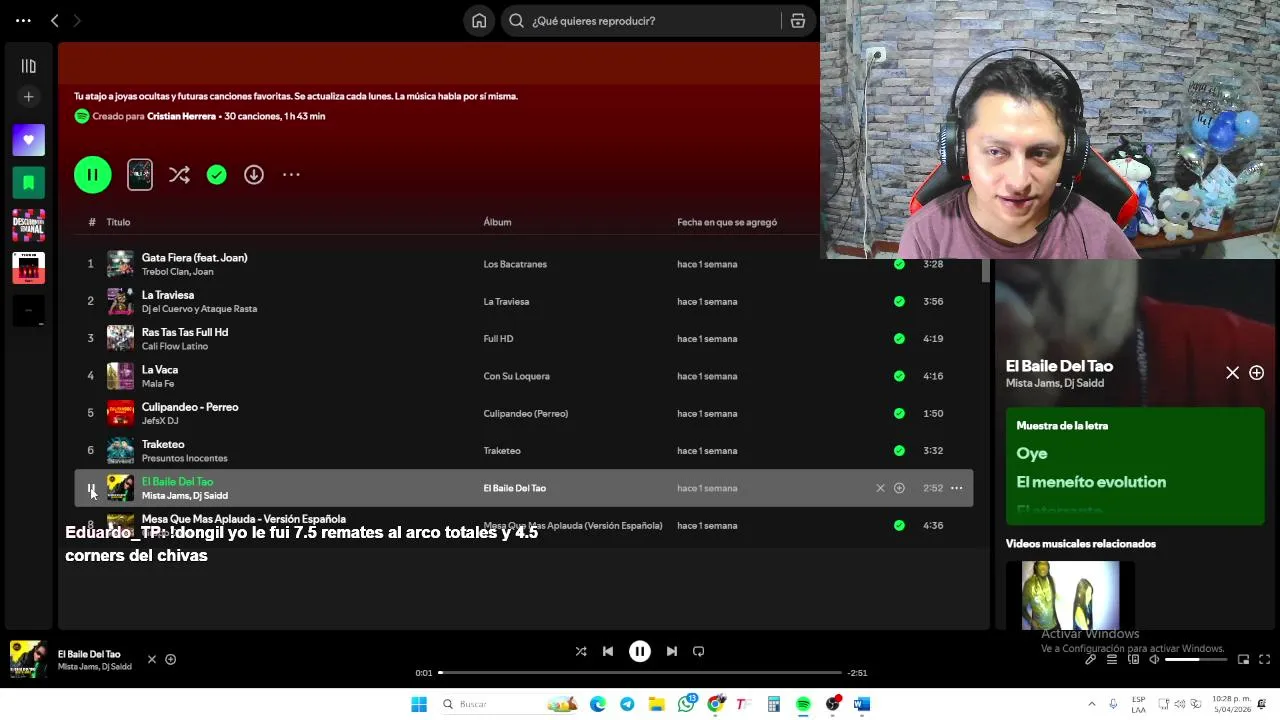The width and height of the screenshot is (1280, 720).
Task: Open artist Dj el Cuervo y Ataque Rasta
Action: (199, 309)
